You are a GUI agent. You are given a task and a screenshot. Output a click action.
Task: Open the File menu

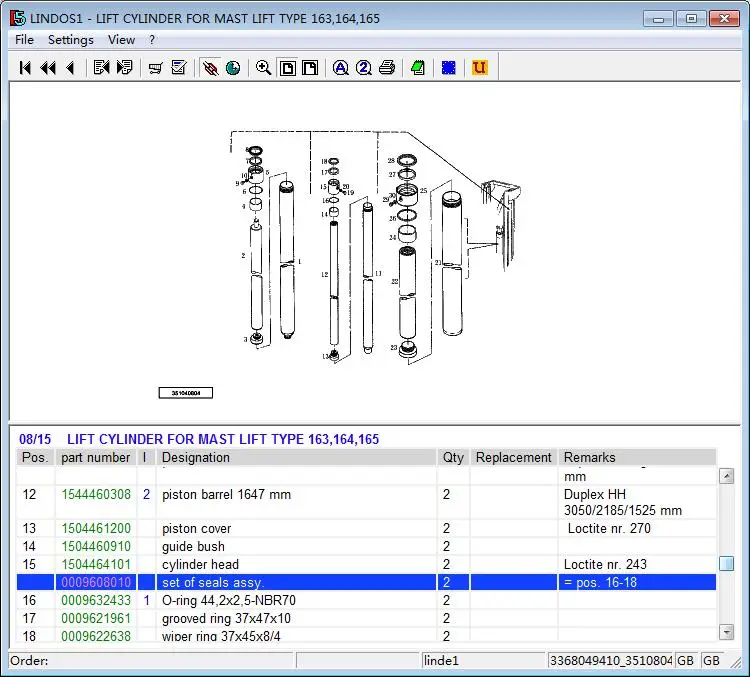tap(24, 40)
